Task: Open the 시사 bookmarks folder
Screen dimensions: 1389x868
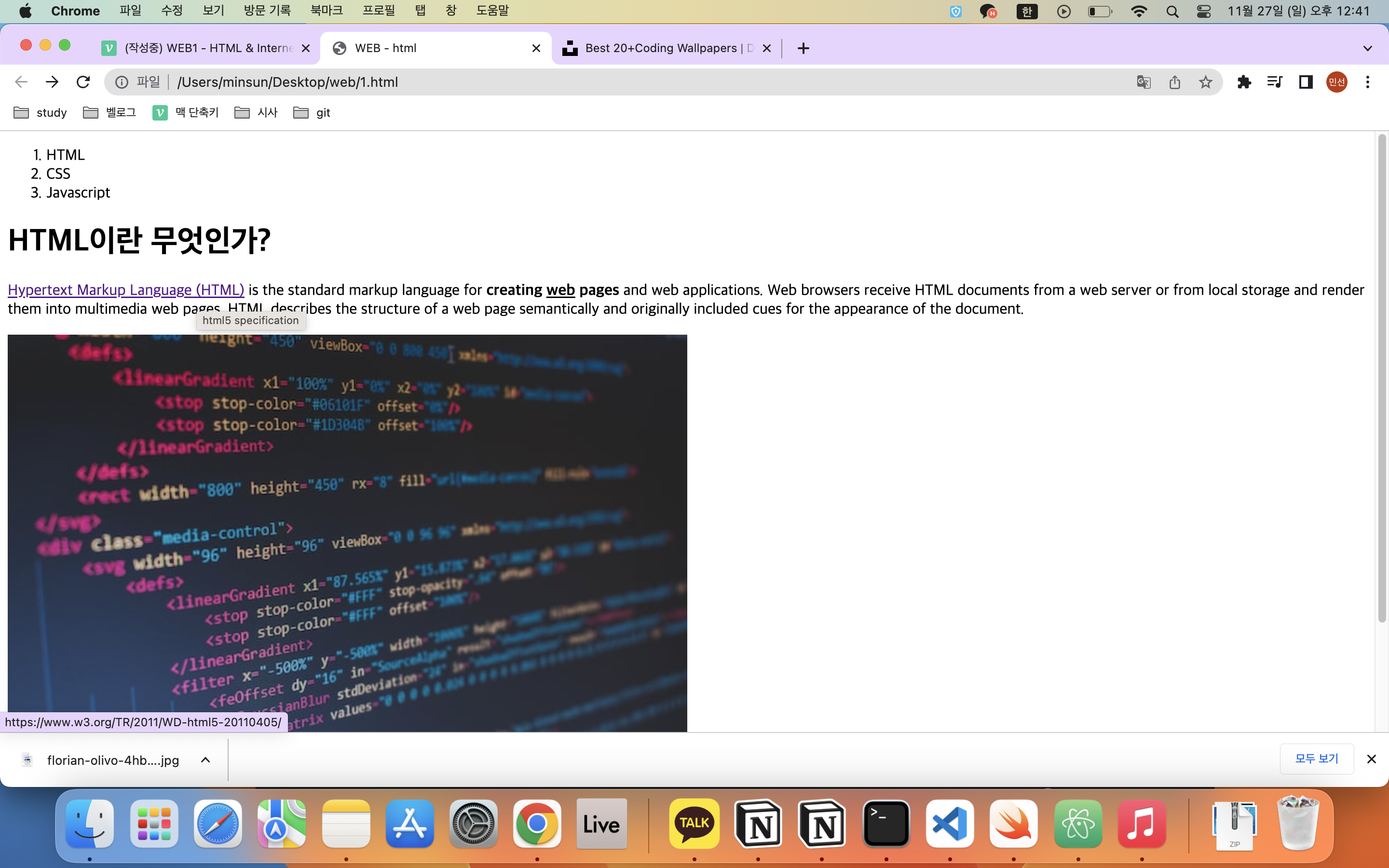Action: [256, 112]
